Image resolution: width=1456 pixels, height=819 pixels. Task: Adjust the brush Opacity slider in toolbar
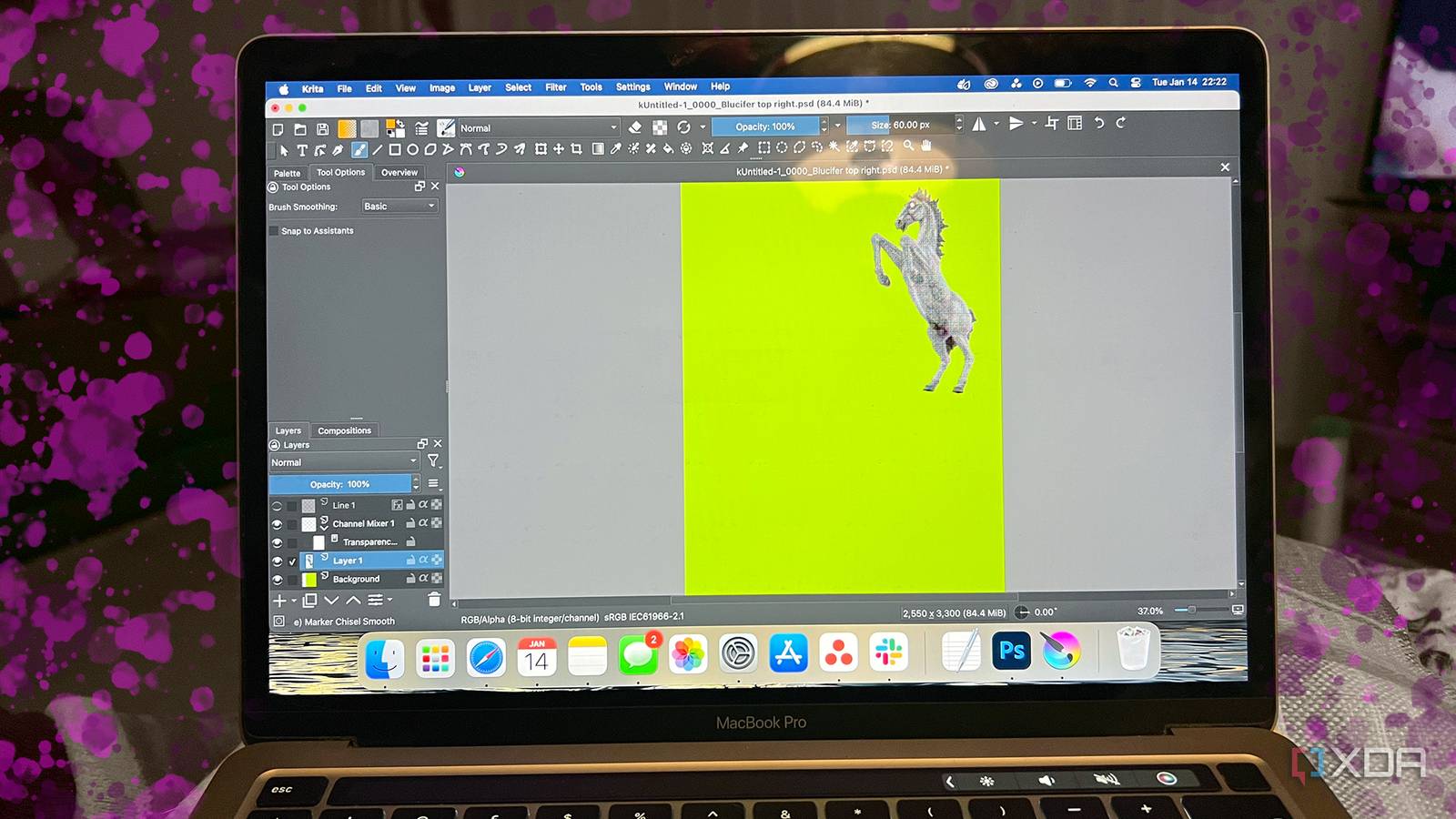[x=765, y=126]
